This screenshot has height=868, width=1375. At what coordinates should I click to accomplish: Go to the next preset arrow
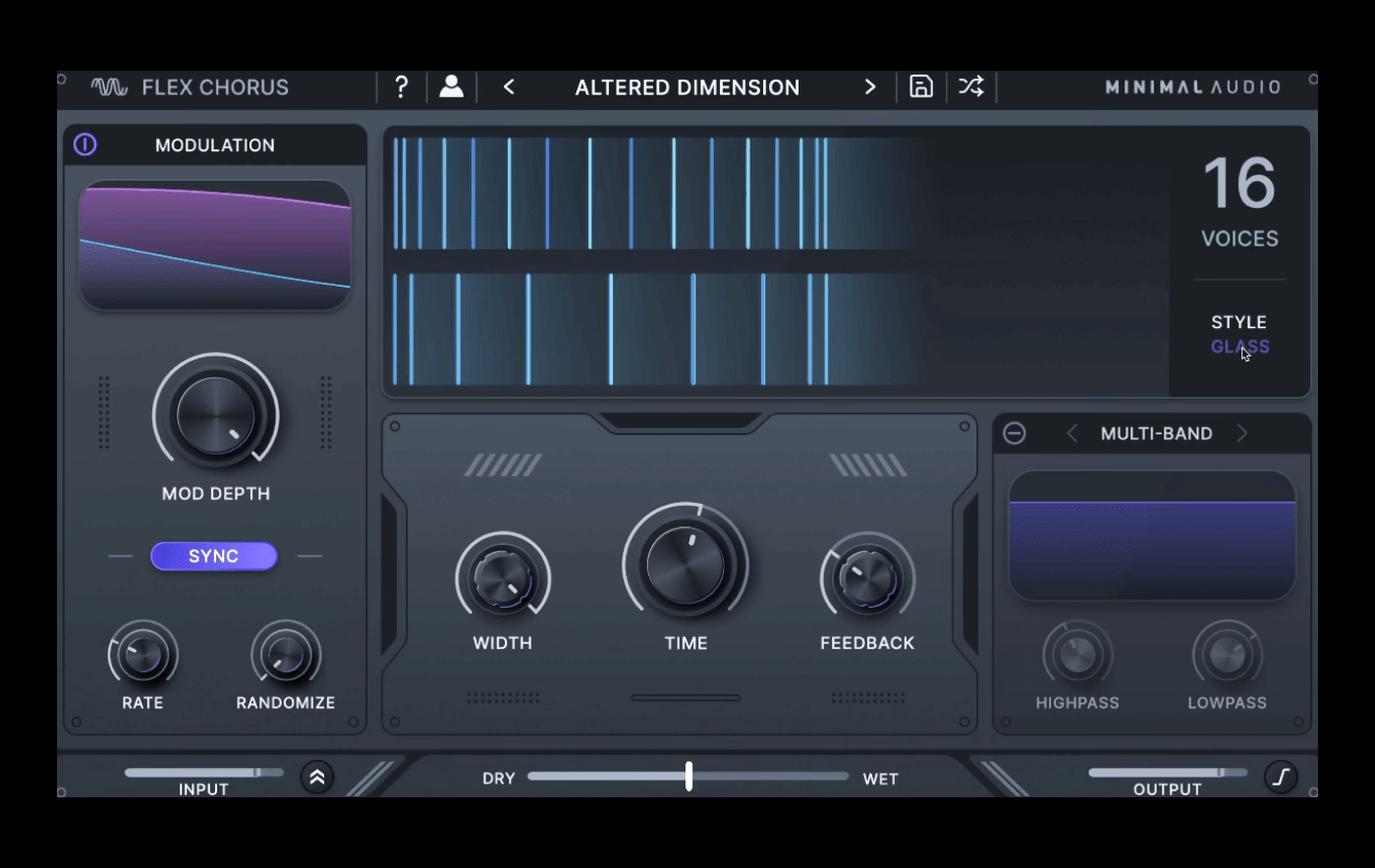pyautogui.click(x=869, y=87)
